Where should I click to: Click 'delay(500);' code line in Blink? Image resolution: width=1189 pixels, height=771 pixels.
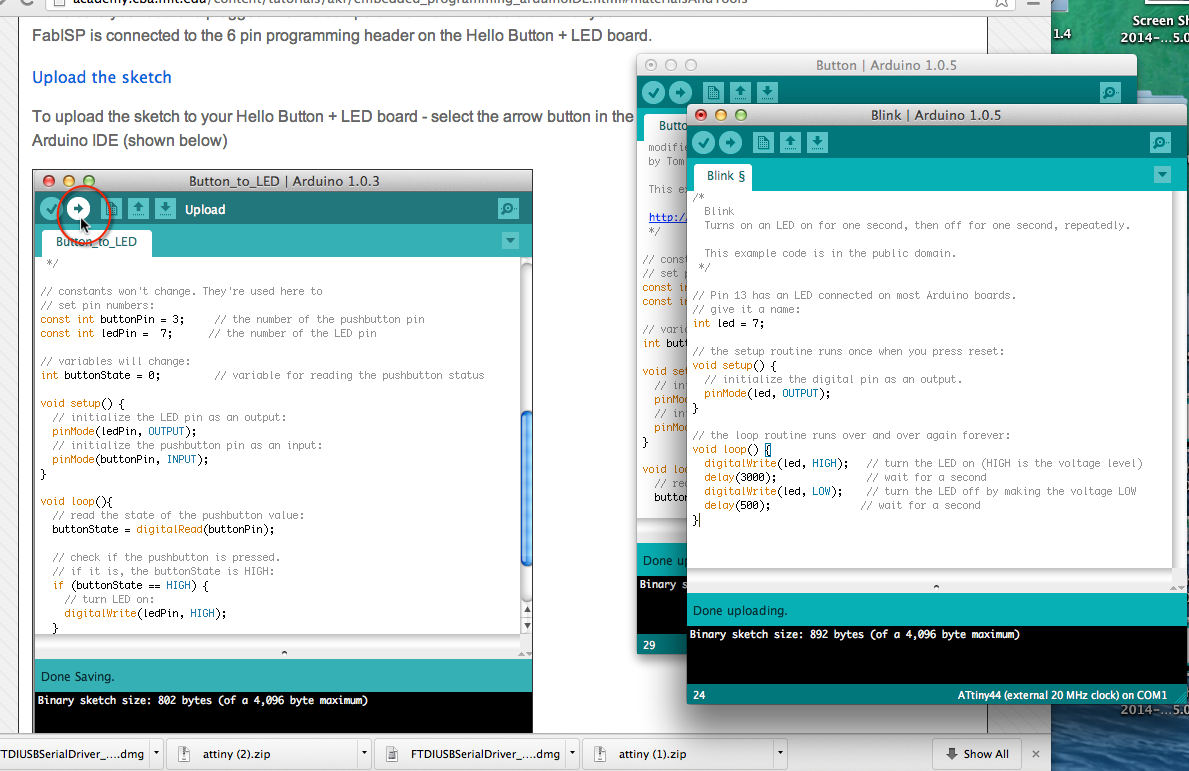736,506
